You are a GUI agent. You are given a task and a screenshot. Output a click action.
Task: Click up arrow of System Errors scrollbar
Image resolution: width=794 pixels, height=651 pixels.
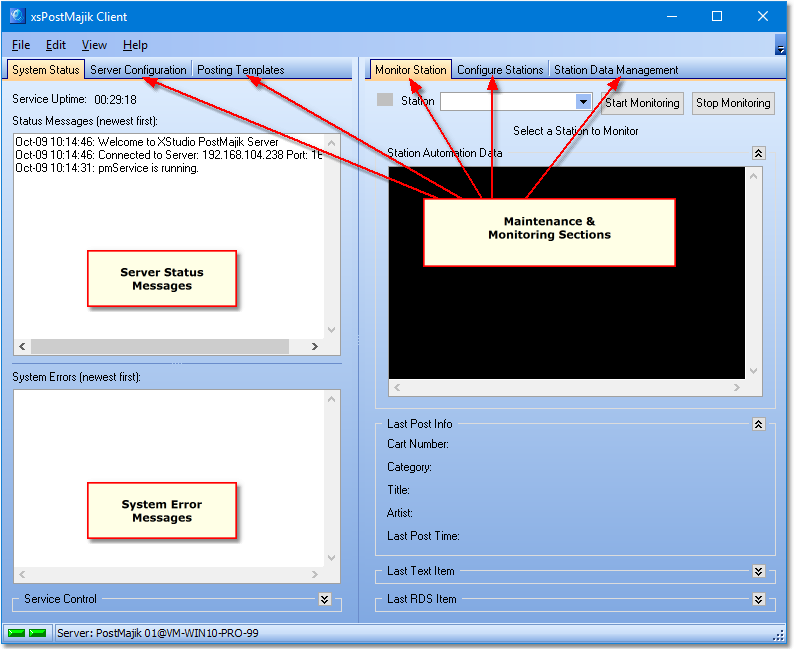(332, 399)
